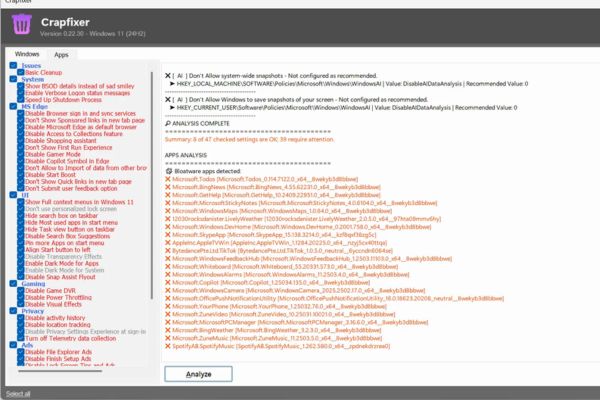Uncheck Disable Power Throttling
The width and height of the screenshot is (600, 400).
pos(21,297)
